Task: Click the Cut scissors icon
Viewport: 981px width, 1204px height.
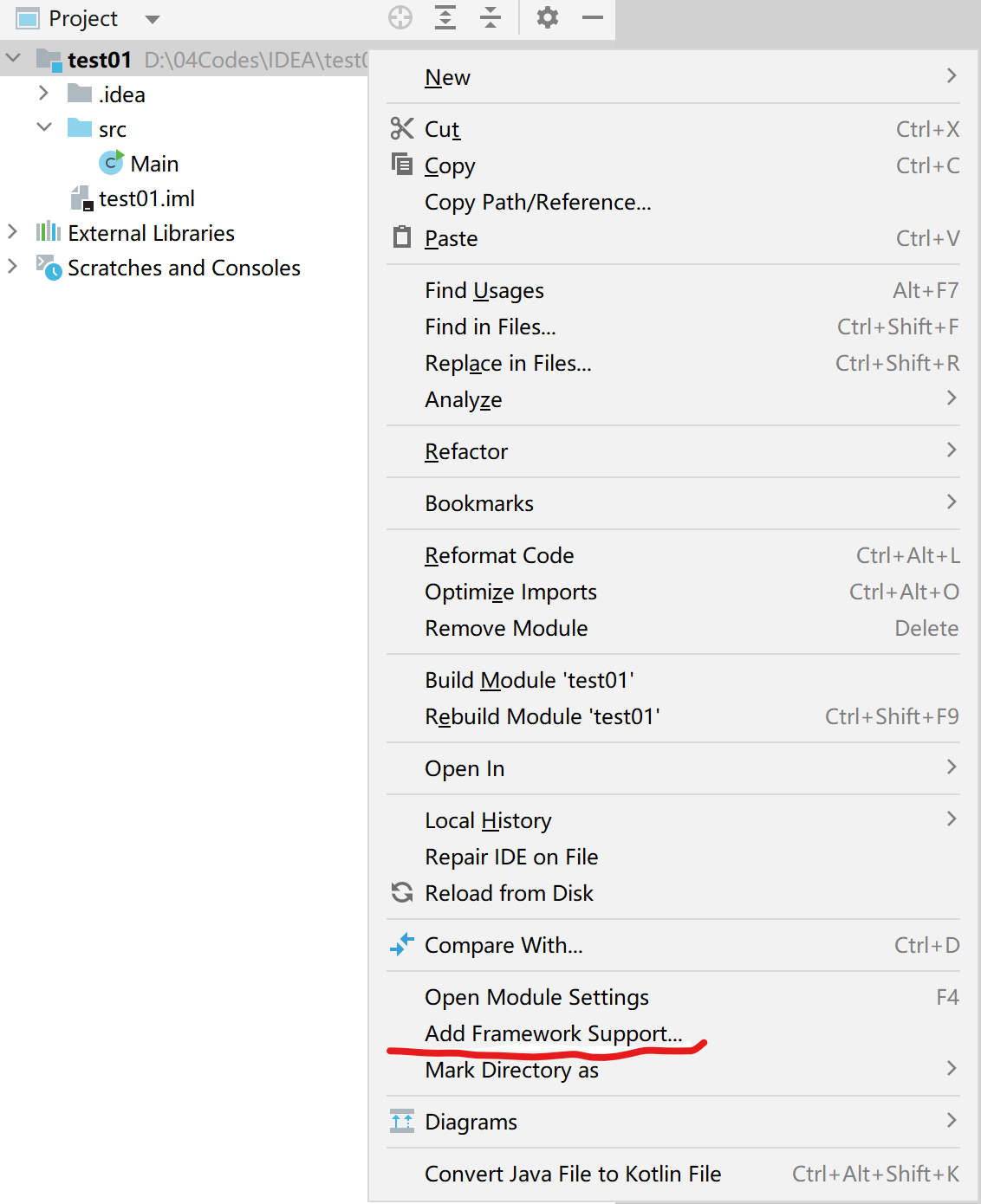Action: (x=402, y=128)
